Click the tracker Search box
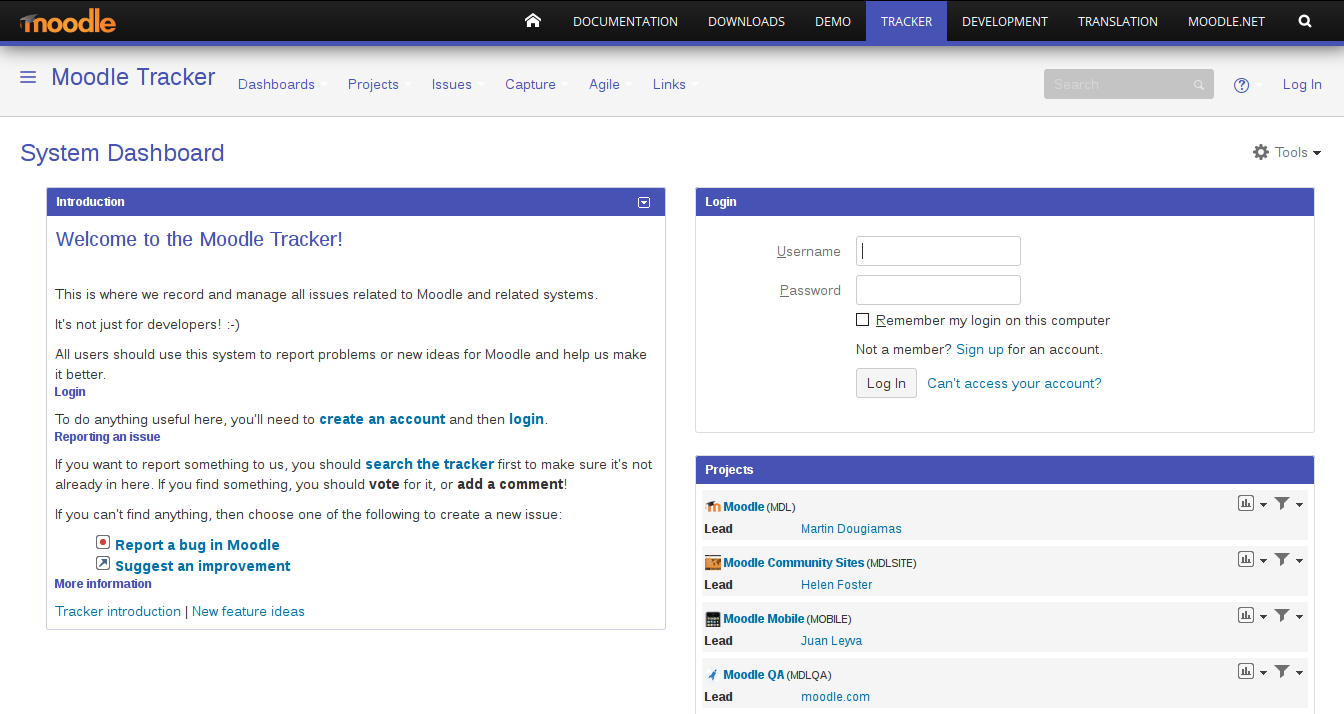Viewport: 1344px width, 714px height. point(1128,84)
